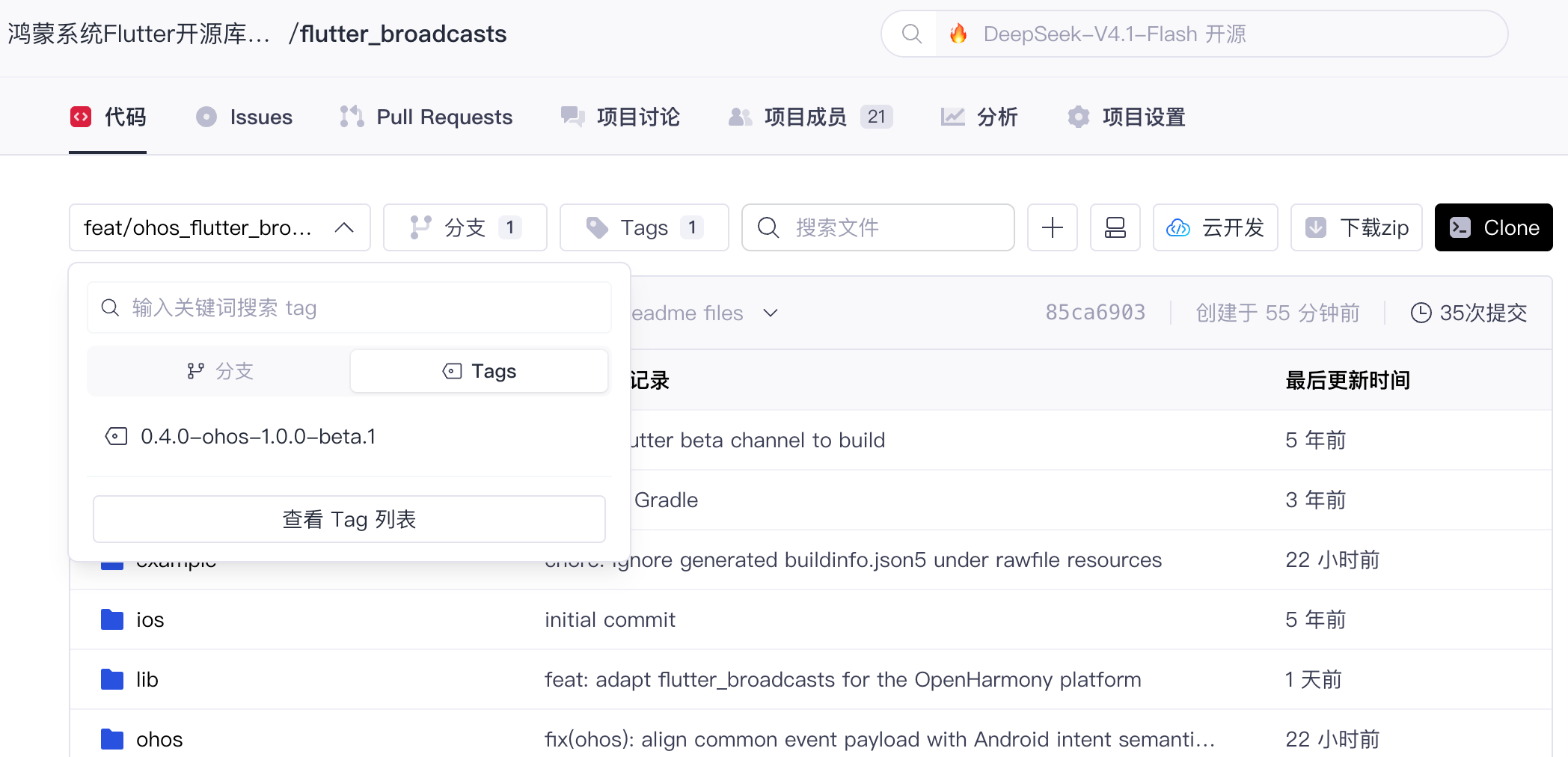Select the Tags tab in dropdown

coord(479,371)
